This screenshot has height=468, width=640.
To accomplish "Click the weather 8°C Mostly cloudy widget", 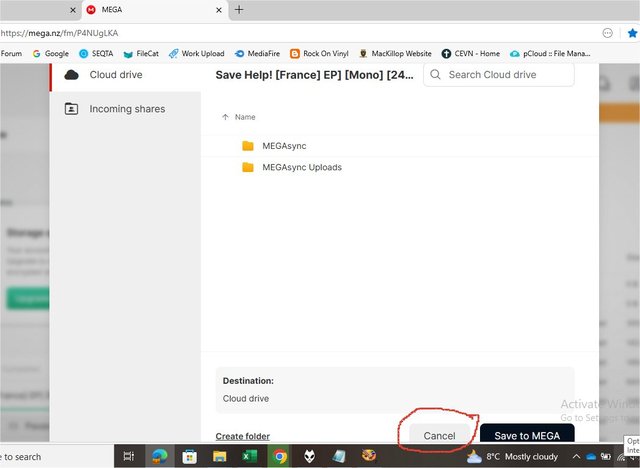I will click(x=512, y=457).
